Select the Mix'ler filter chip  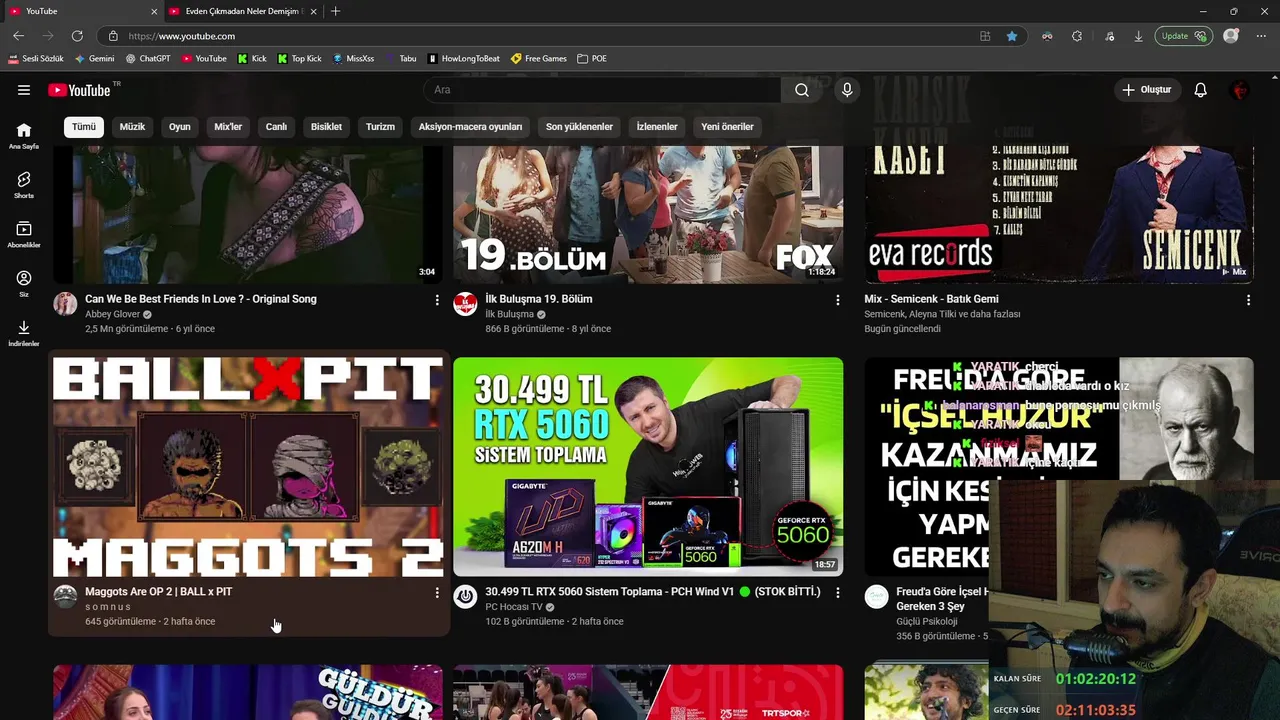228,127
